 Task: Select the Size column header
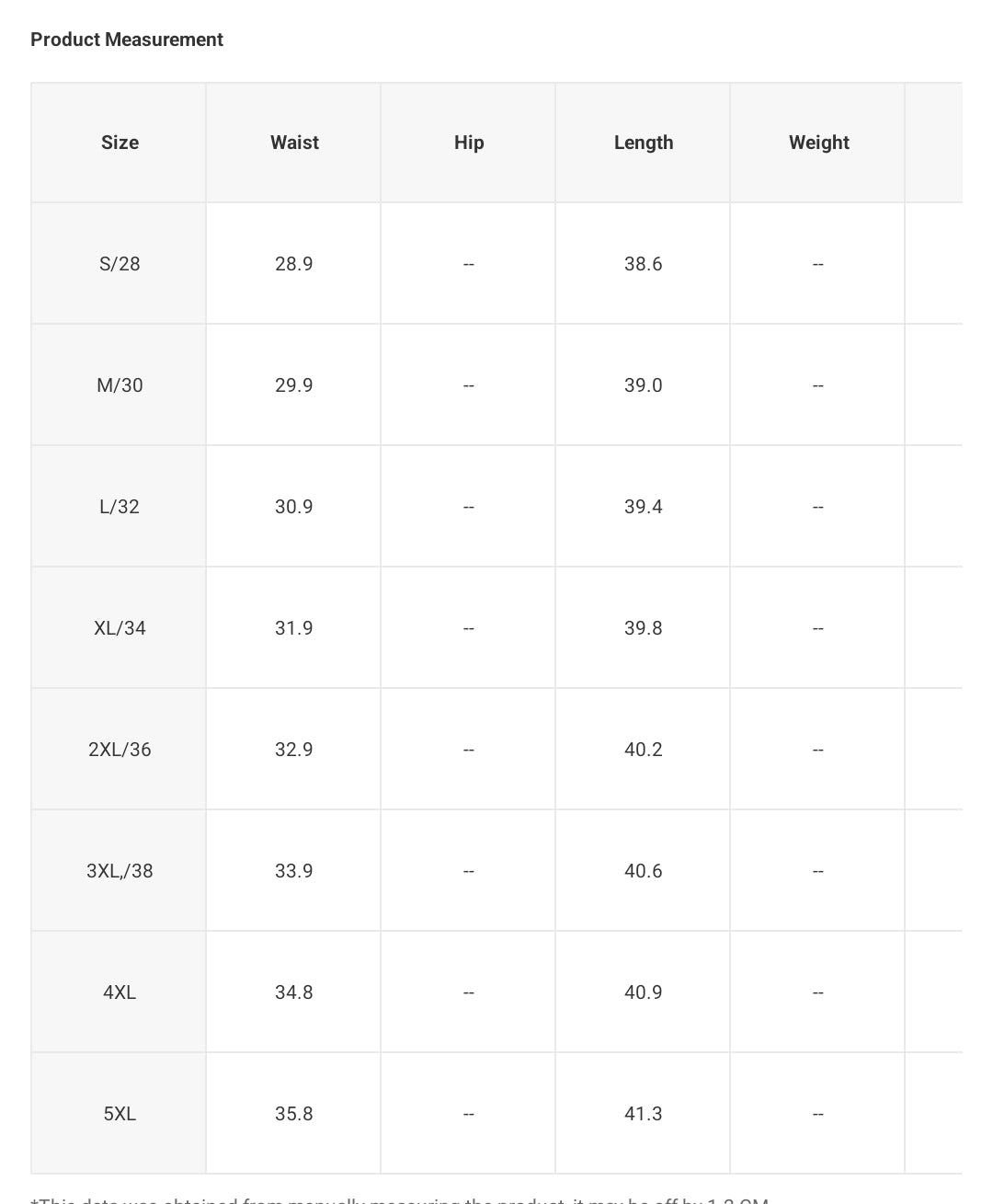coord(120,143)
